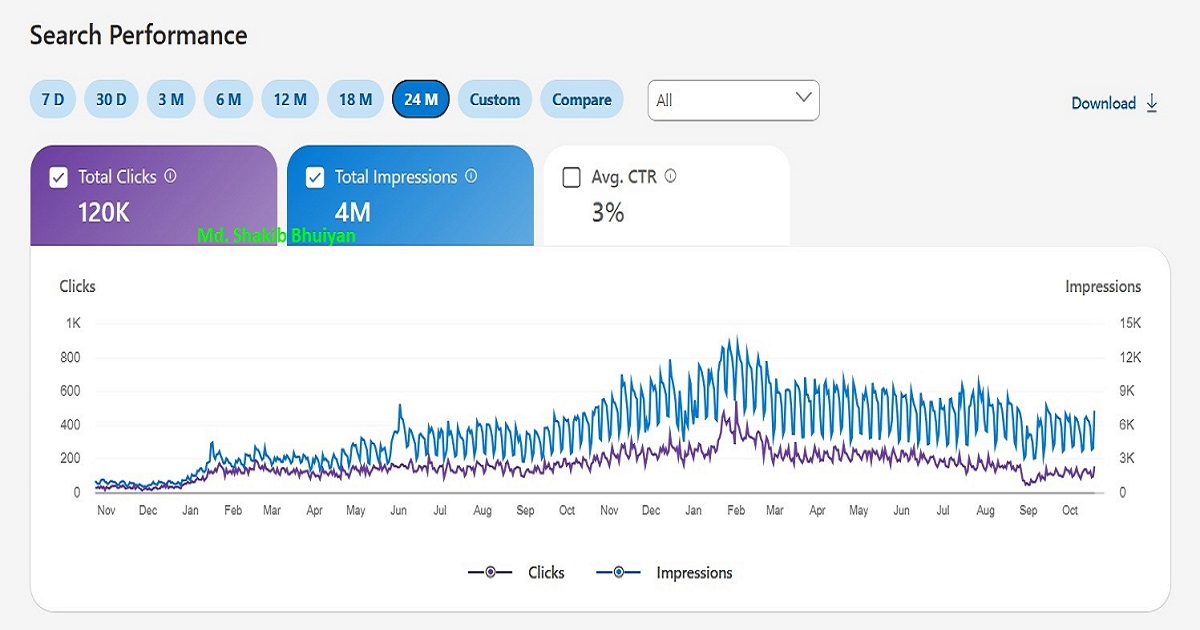The image size is (1200, 630).
Task: Click the Search Performance heading
Action: [x=138, y=36]
